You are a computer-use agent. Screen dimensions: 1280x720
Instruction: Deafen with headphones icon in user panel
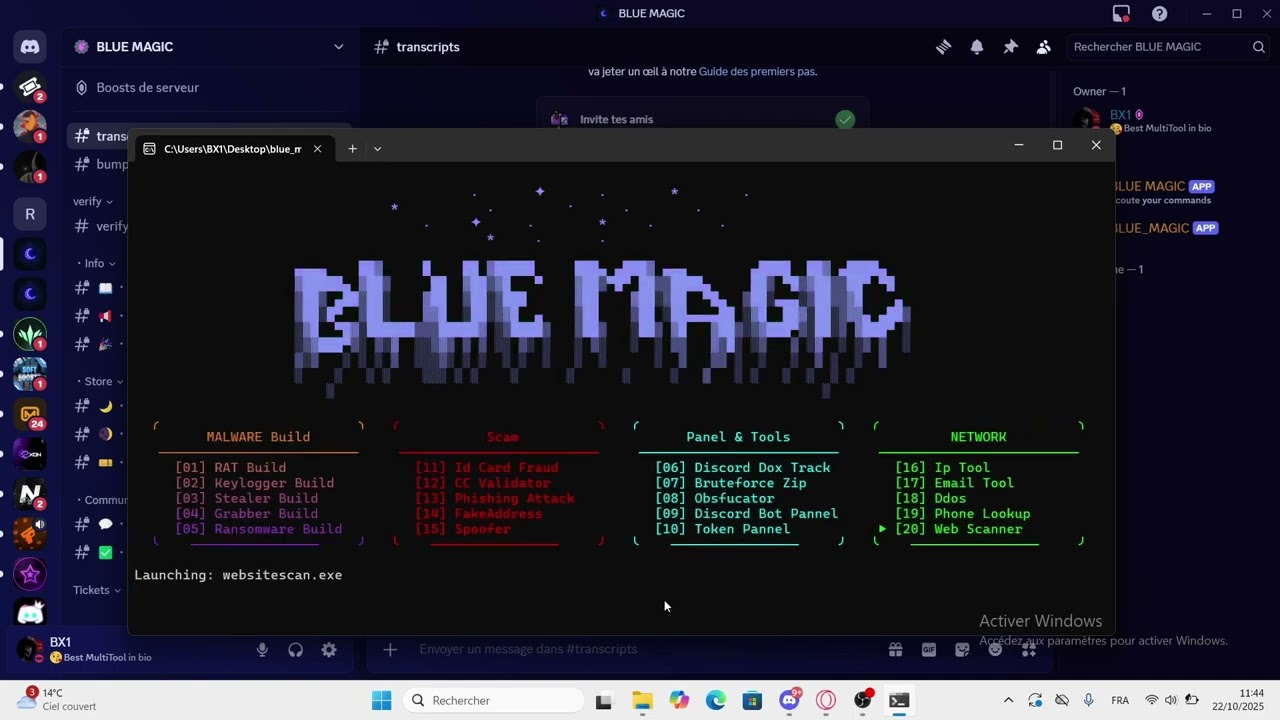click(x=295, y=650)
